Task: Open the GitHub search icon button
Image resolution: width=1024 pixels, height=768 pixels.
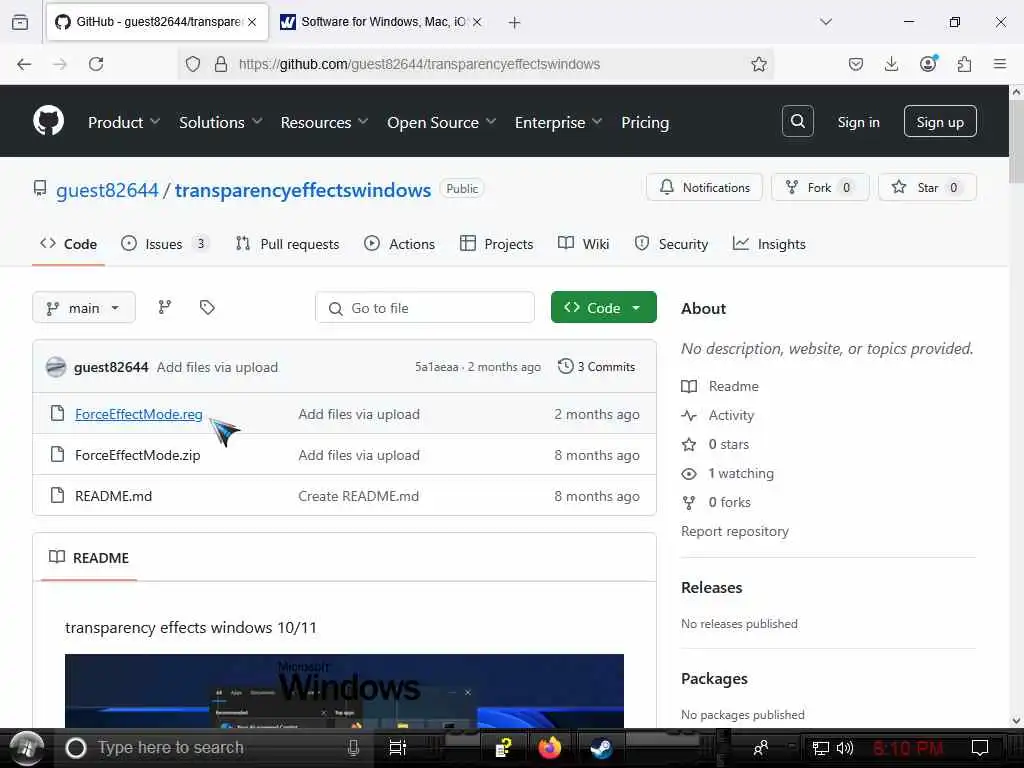Action: click(x=797, y=121)
